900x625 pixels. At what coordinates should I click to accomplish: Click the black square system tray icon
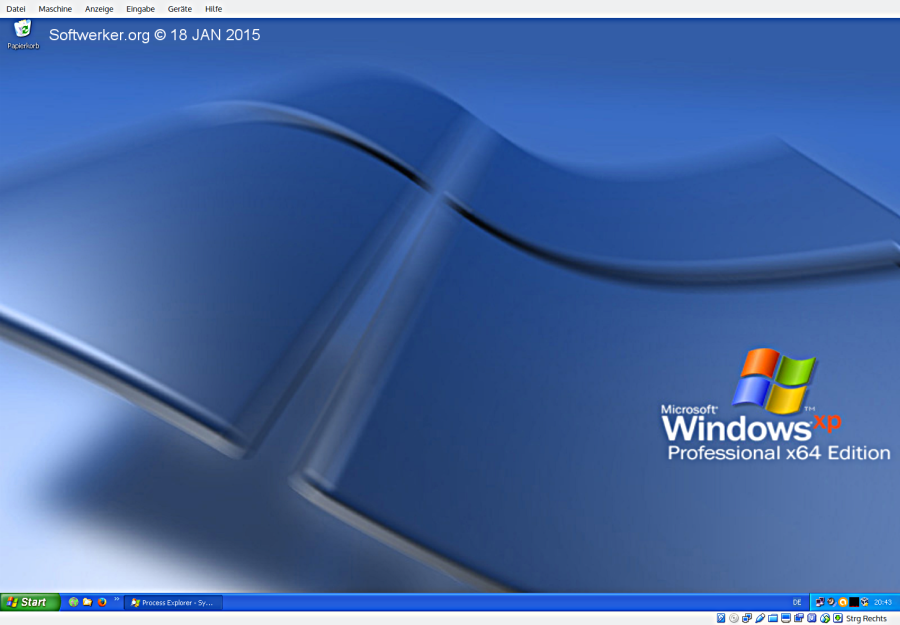[x=854, y=602]
